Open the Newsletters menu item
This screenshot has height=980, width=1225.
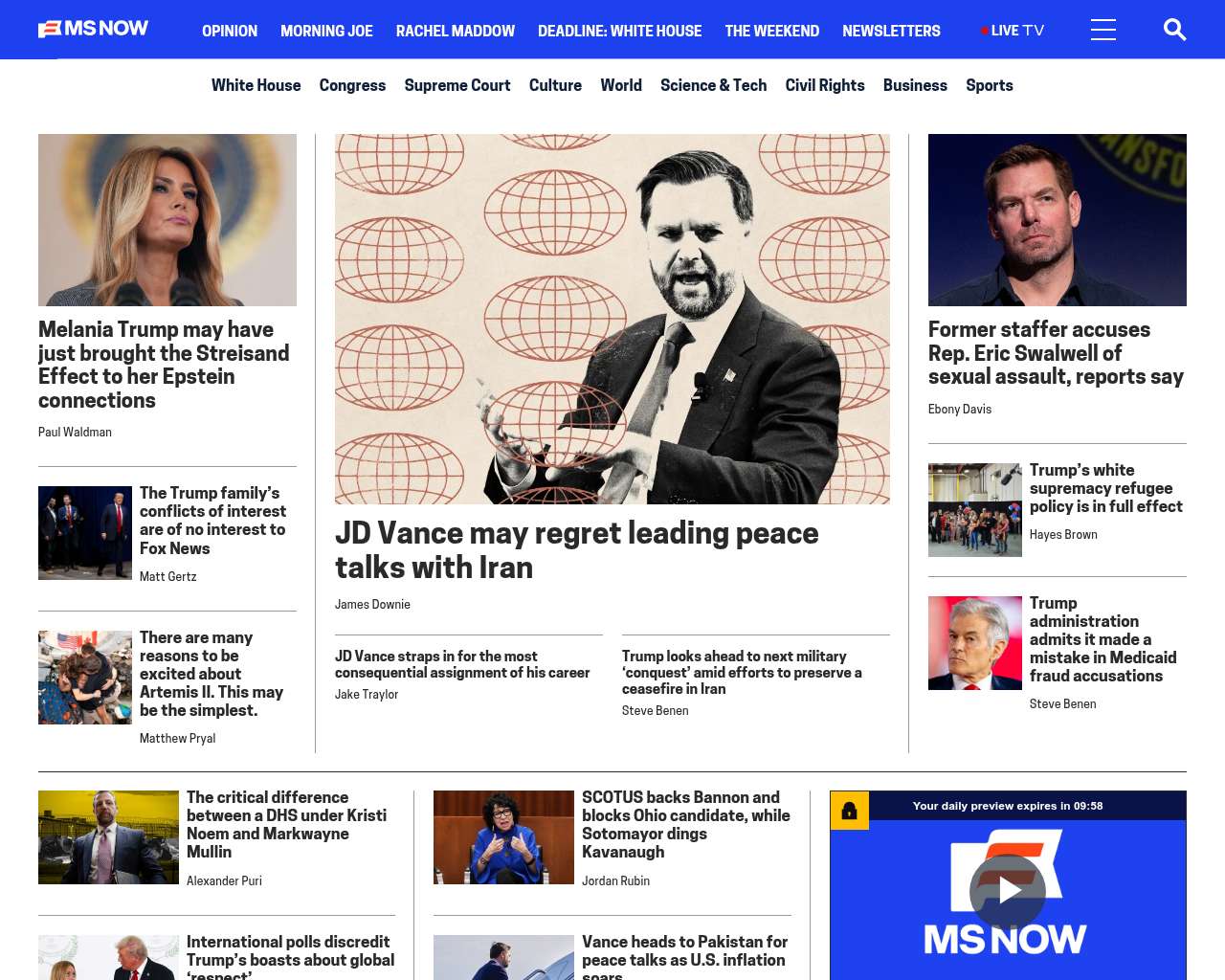[x=891, y=31]
